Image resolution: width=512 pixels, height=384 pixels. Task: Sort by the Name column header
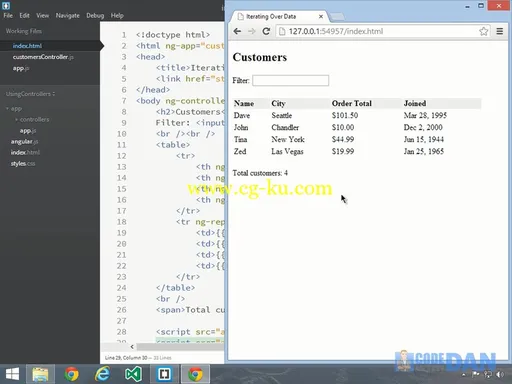244,103
